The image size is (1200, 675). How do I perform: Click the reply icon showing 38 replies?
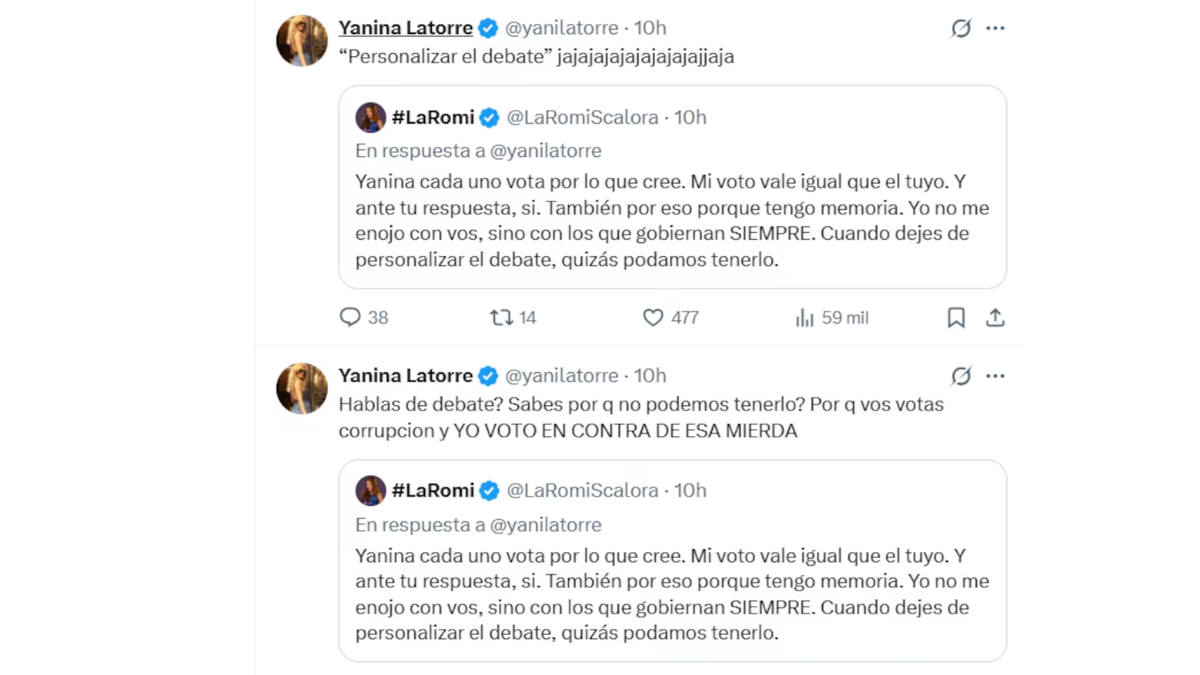click(x=351, y=317)
